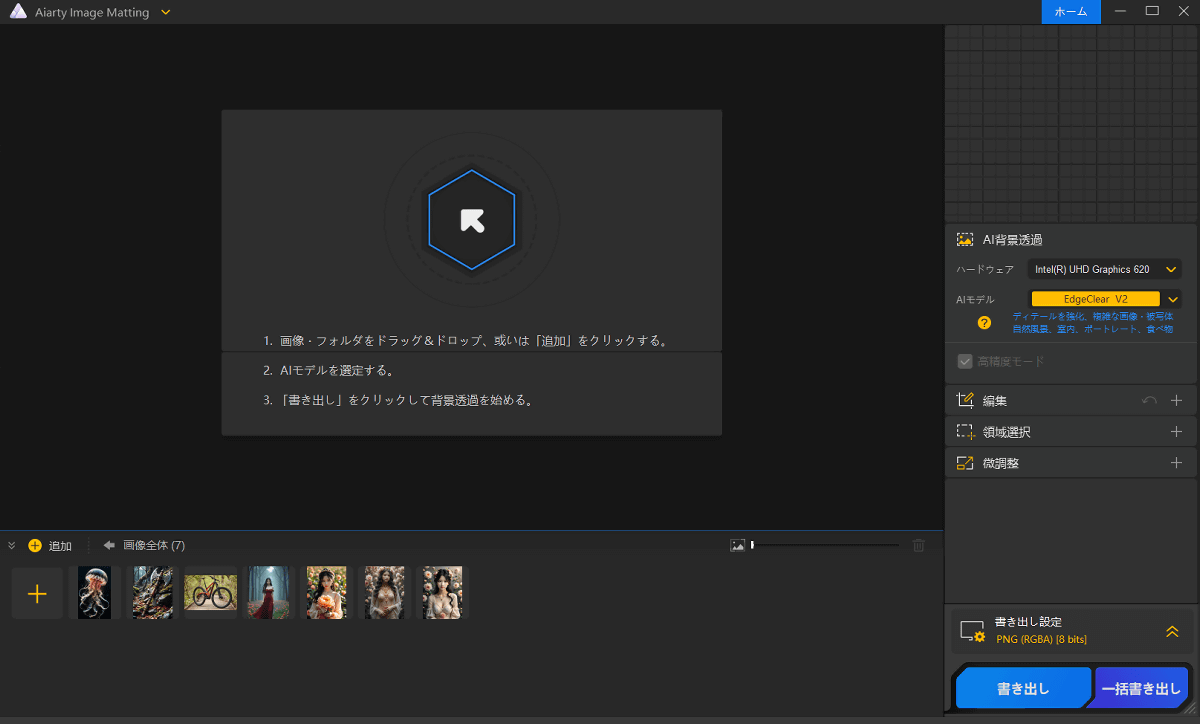Click the hexagon import arrow icon
The image size is (1200, 724).
(471, 220)
